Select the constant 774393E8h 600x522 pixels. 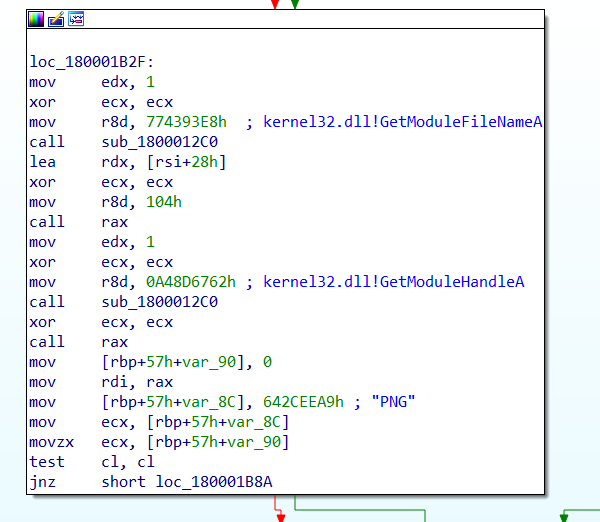(186, 122)
